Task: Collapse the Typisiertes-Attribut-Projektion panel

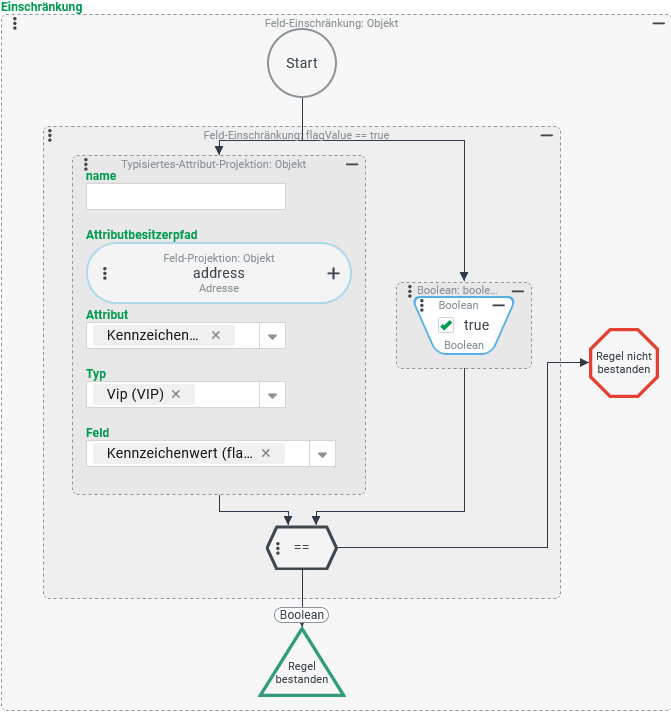Action: tap(352, 164)
